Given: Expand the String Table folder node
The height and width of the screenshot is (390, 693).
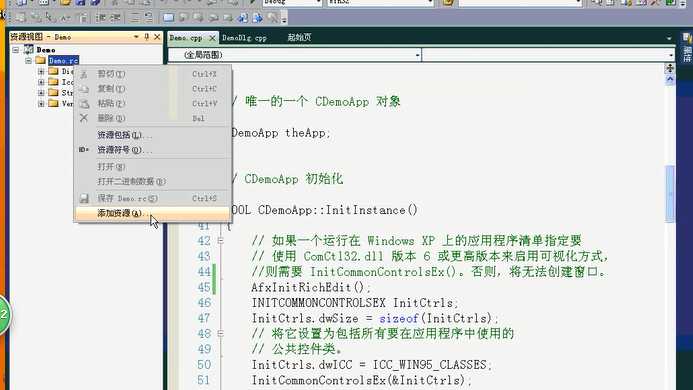Looking at the screenshot, I should [x=41, y=93].
